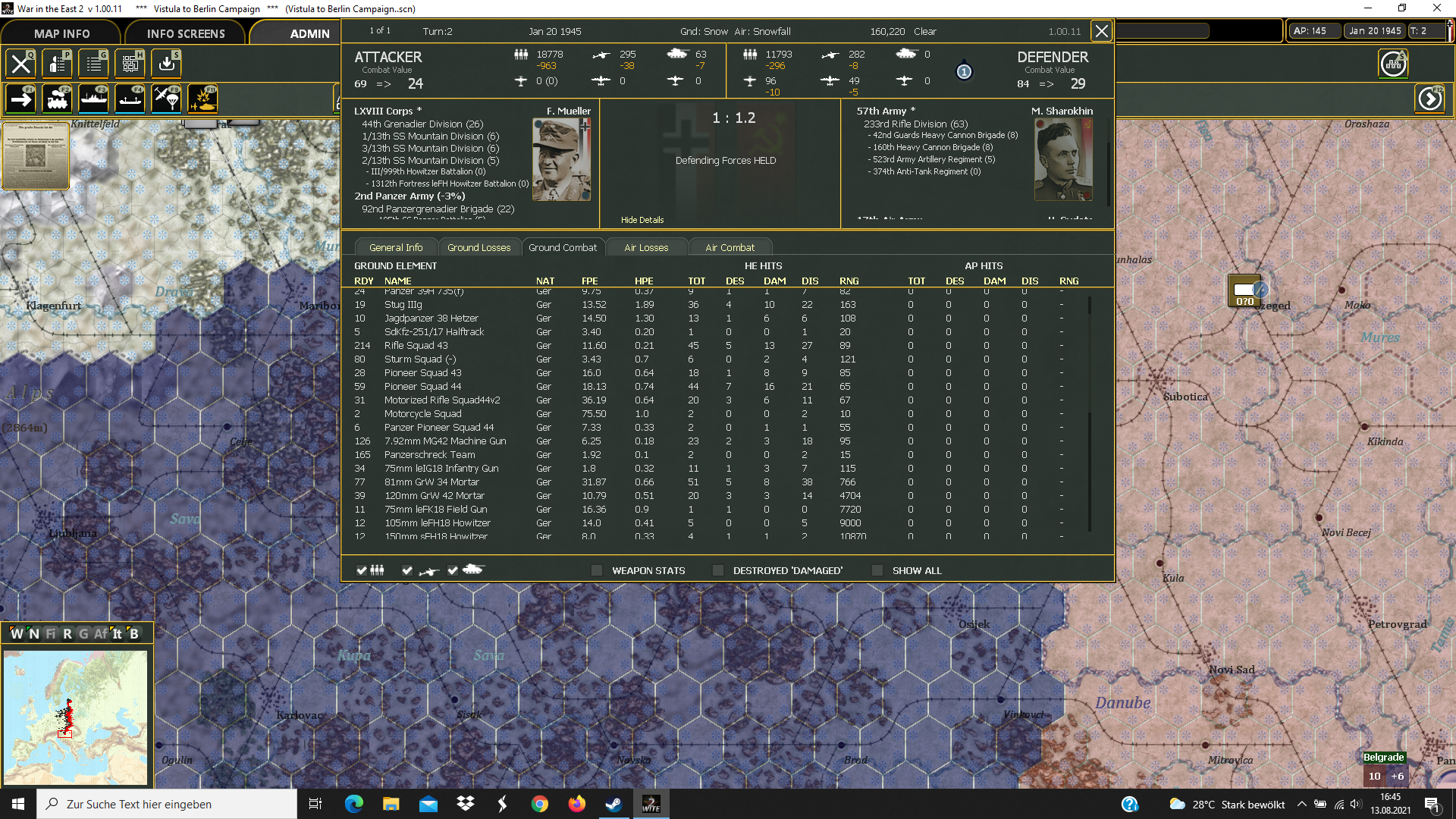Click the round unit-group icon top right

(1393, 64)
